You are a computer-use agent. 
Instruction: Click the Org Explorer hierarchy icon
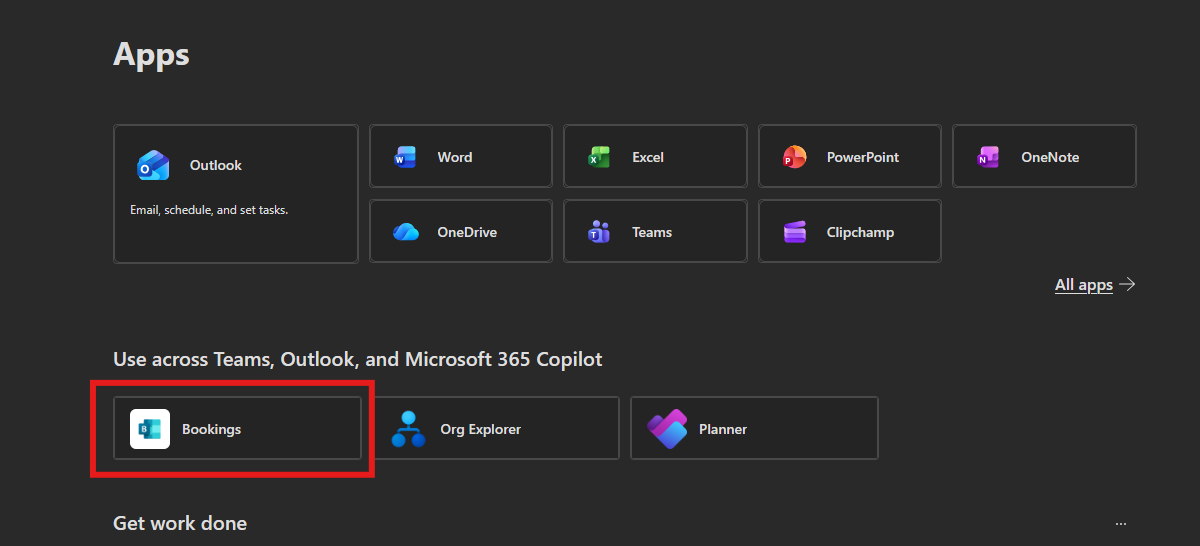click(x=408, y=429)
